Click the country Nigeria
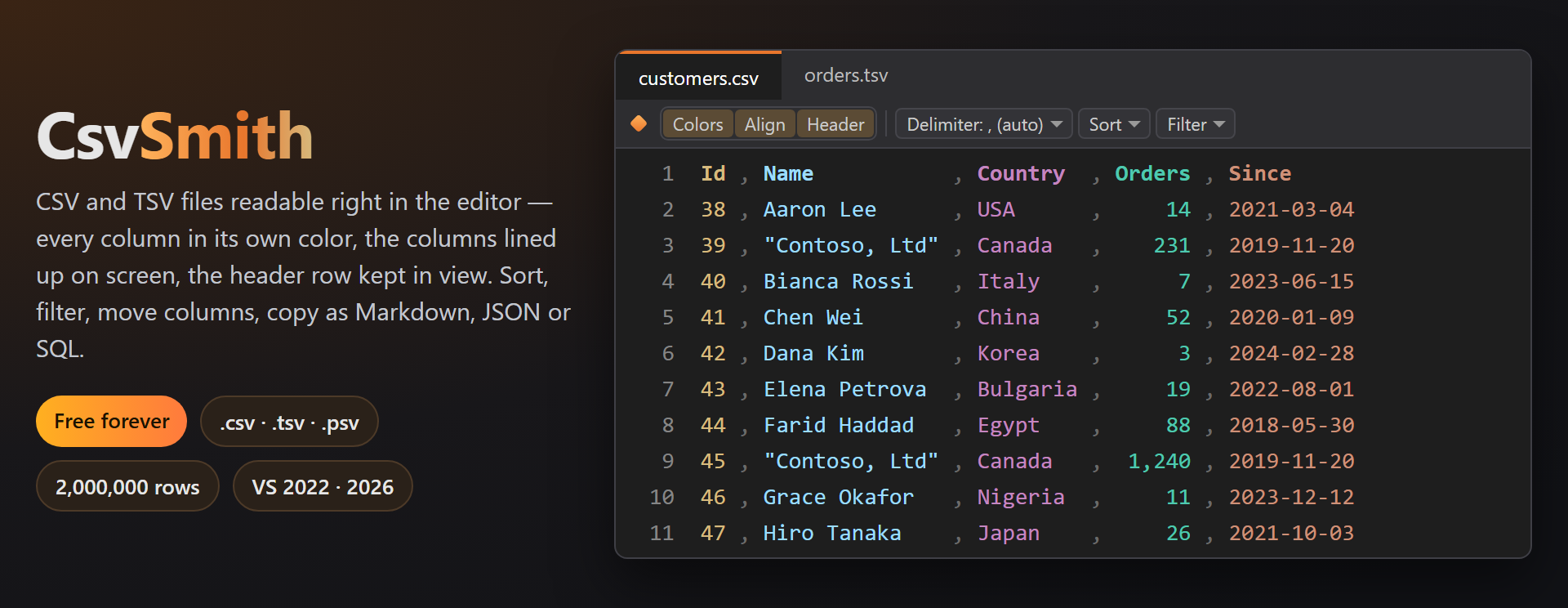The height and width of the screenshot is (608, 1568). tap(1021, 497)
